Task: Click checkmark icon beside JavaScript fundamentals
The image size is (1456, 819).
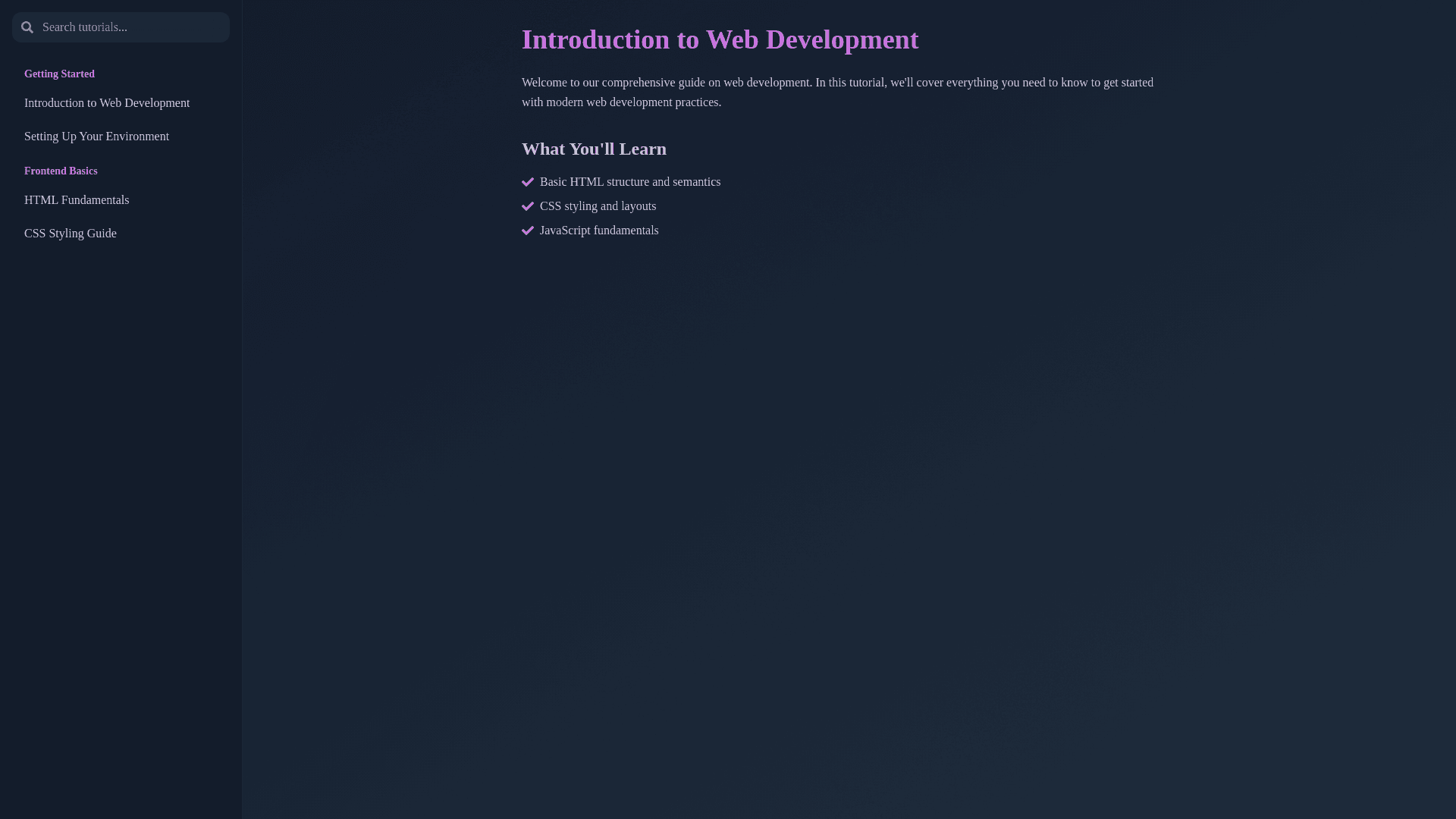Action: pyautogui.click(x=528, y=231)
